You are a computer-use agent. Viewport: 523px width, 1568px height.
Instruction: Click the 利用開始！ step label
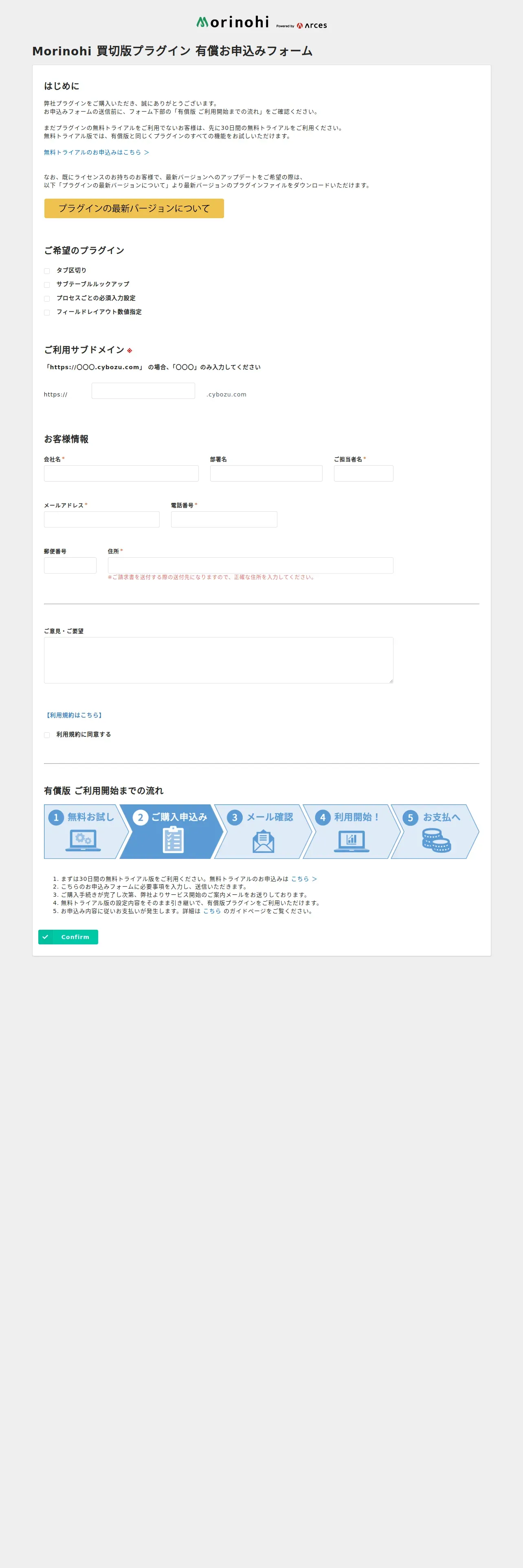coord(357,817)
